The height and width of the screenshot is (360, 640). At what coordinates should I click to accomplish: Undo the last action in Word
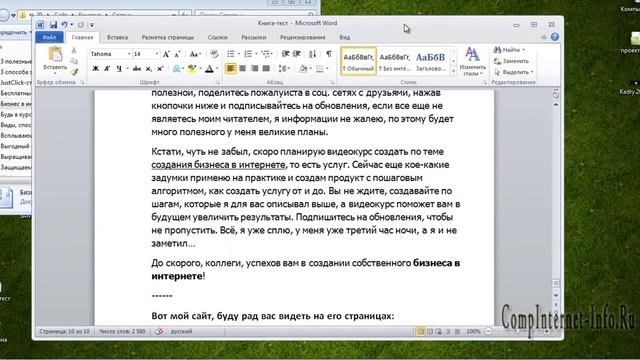pyautogui.click(x=64, y=25)
